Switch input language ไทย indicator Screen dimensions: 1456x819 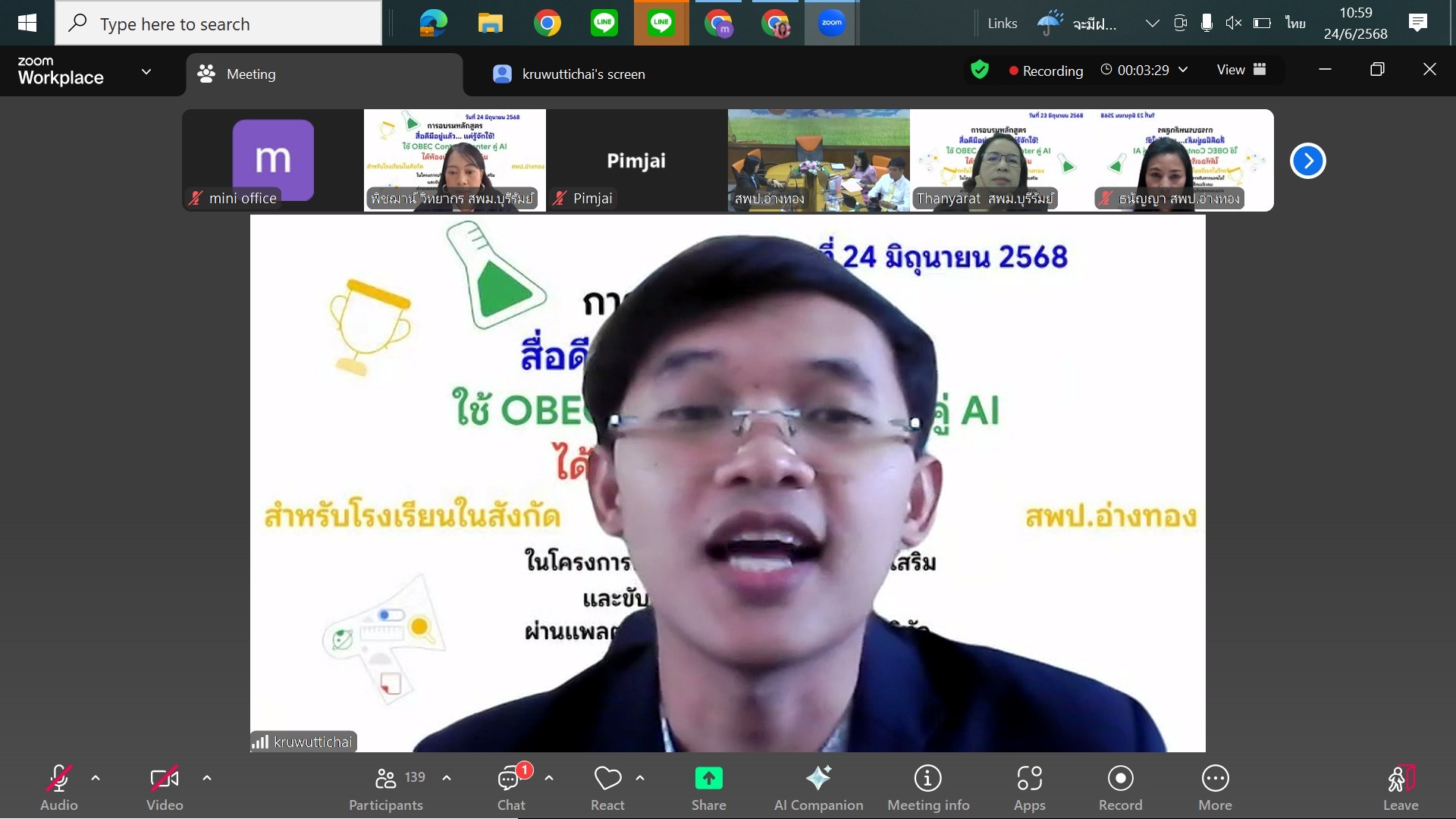coord(1295,23)
